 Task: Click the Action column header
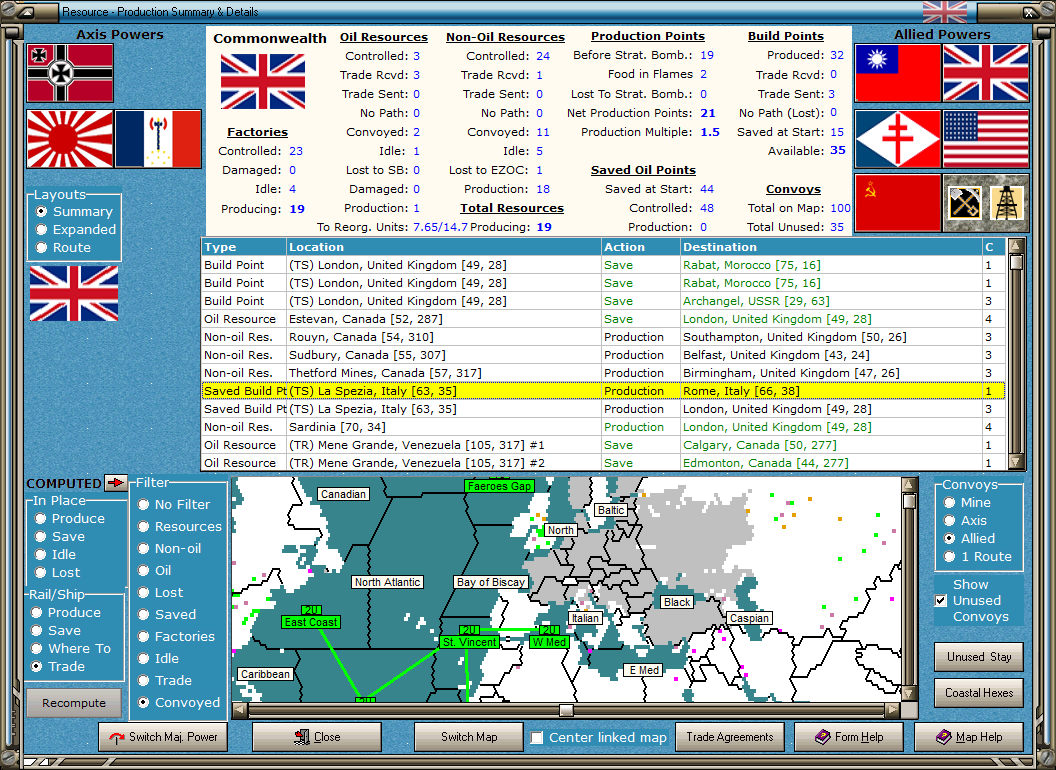tap(640, 247)
